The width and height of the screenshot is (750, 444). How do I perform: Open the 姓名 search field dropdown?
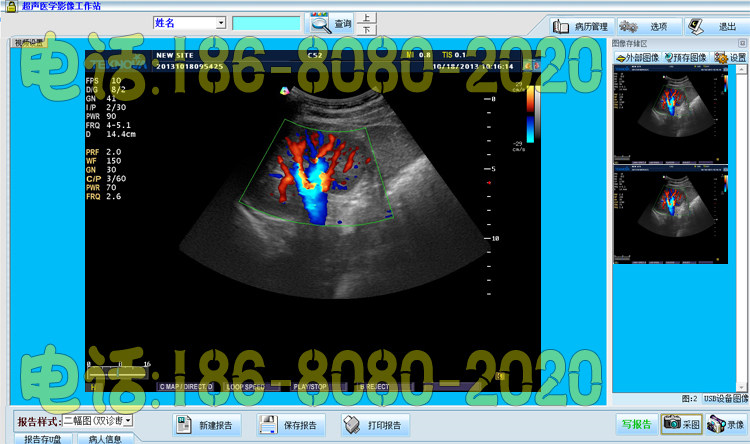coord(221,22)
